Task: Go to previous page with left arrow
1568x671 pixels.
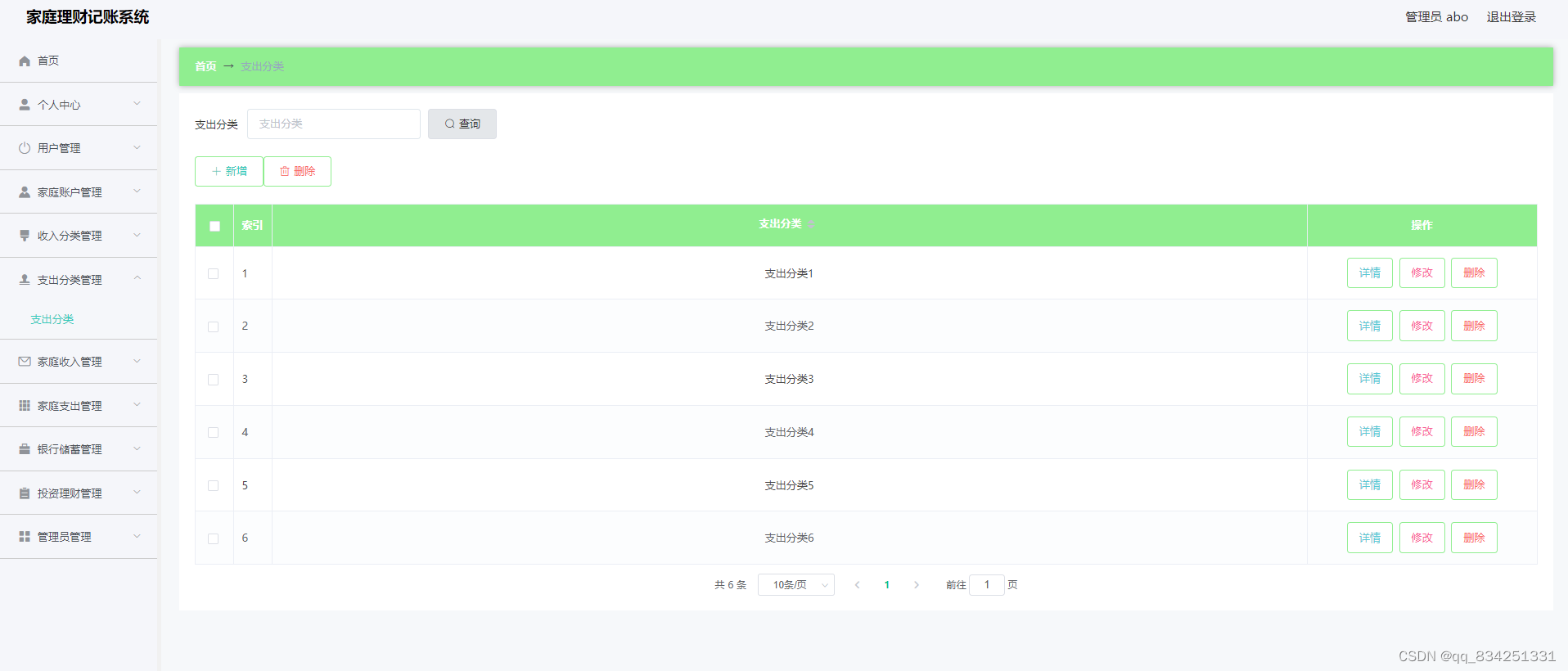Action: (857, 585)
